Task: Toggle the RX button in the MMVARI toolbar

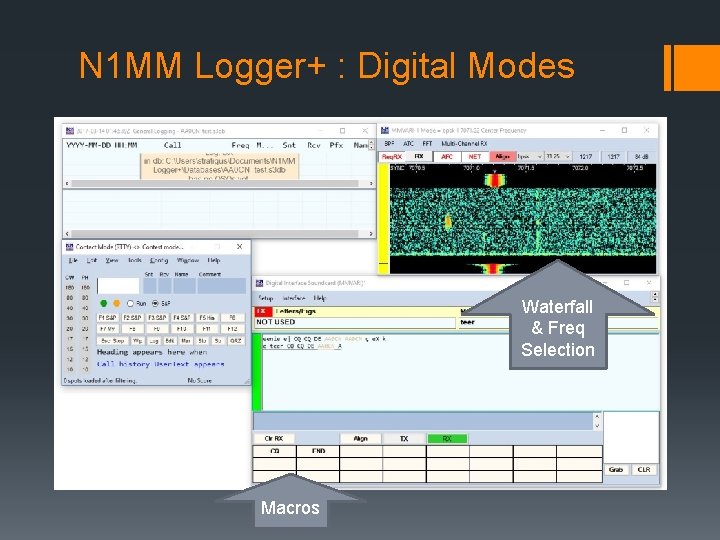Action: (x=419, y=157)
